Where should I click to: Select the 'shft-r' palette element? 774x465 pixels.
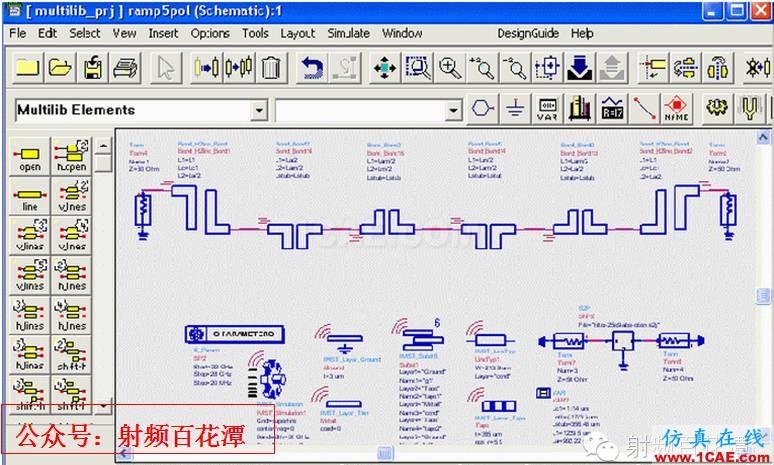pyautogui.click(x=72, y=355)
